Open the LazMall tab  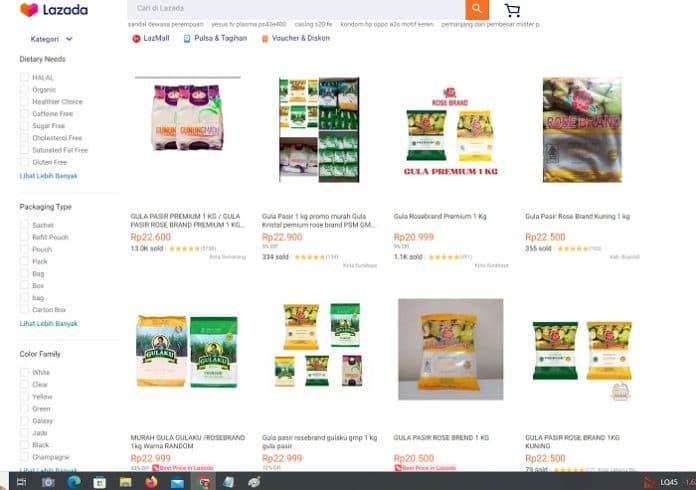151,38
